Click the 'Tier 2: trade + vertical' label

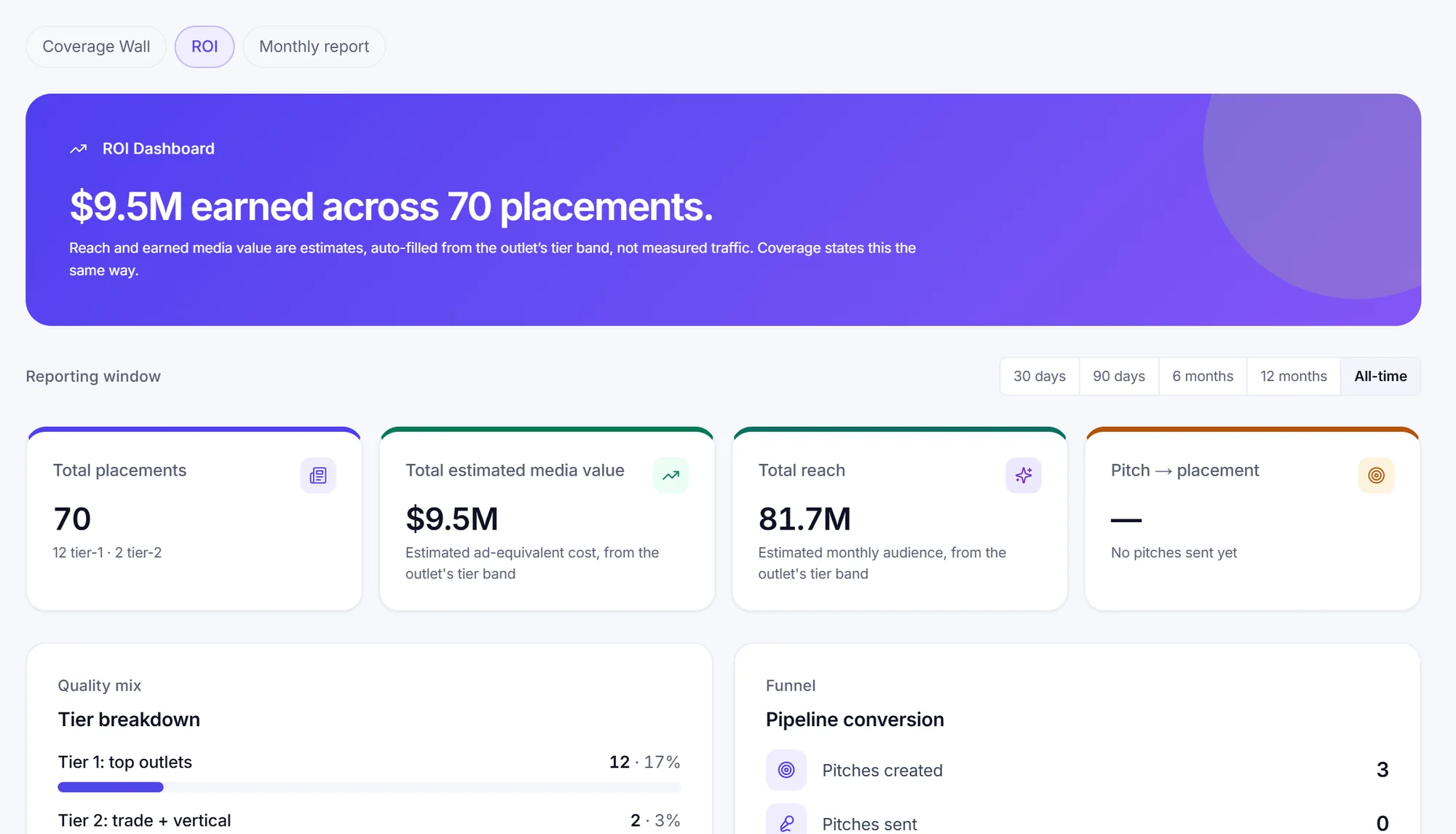click(x=144, y=820)
